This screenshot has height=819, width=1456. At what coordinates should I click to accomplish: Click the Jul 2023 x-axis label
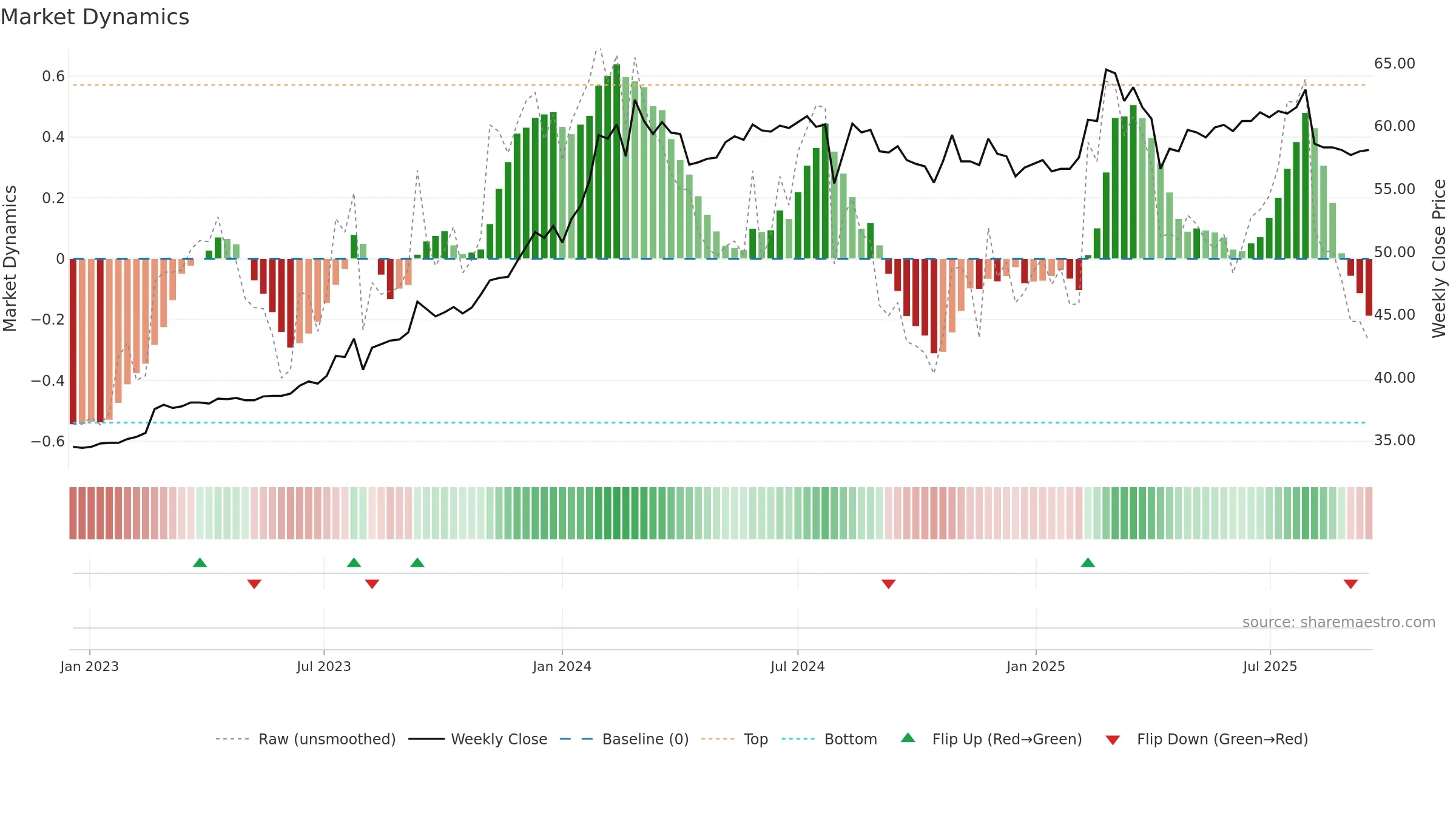point(324,666)
